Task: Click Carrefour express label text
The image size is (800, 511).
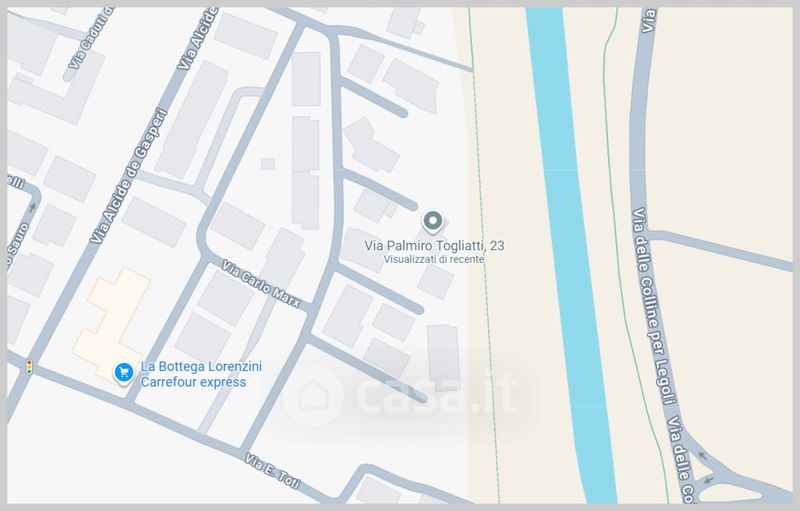Action: click(x=193, y=382)
